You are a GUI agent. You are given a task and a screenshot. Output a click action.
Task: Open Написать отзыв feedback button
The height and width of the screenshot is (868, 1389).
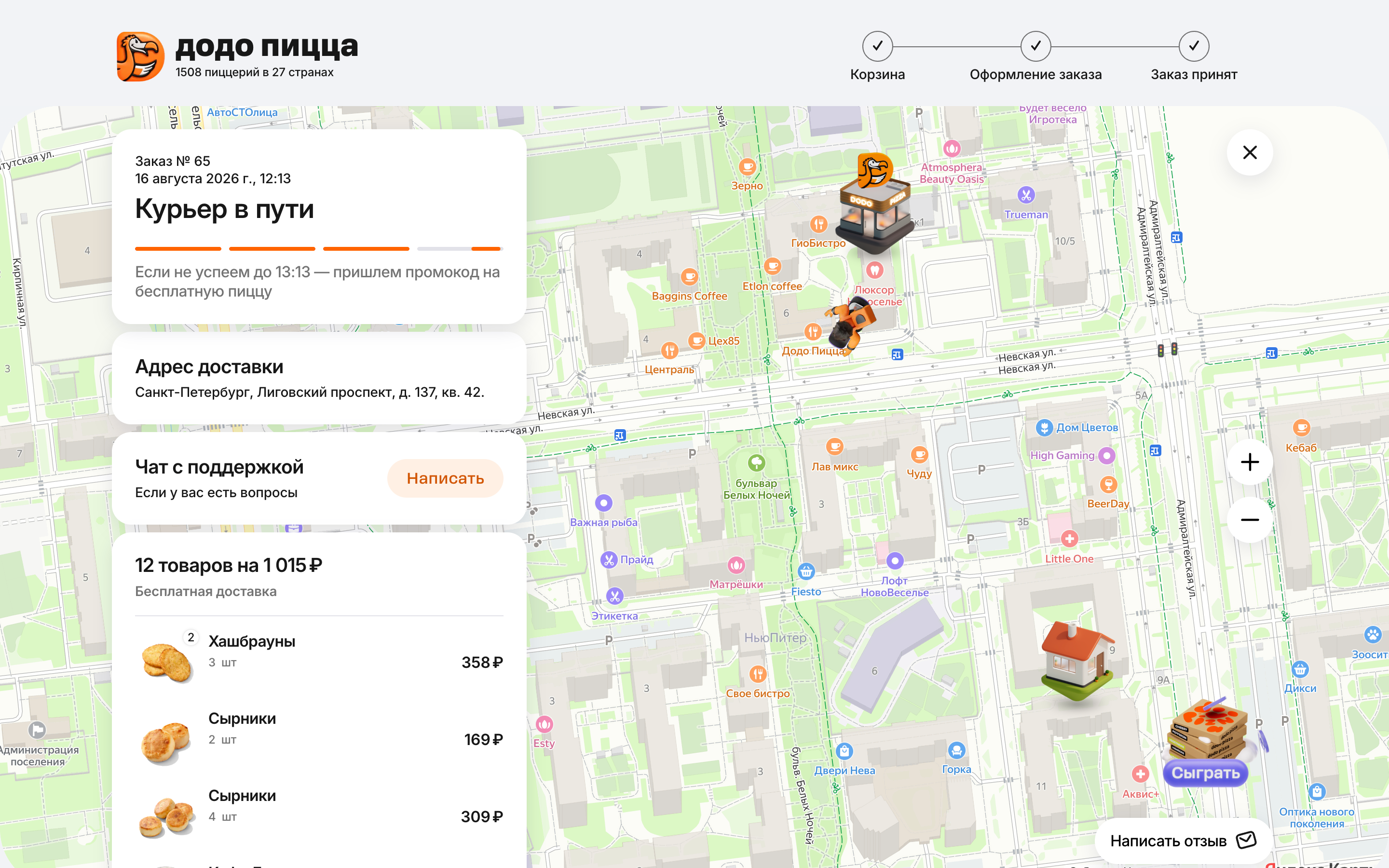pos(1183,841)
